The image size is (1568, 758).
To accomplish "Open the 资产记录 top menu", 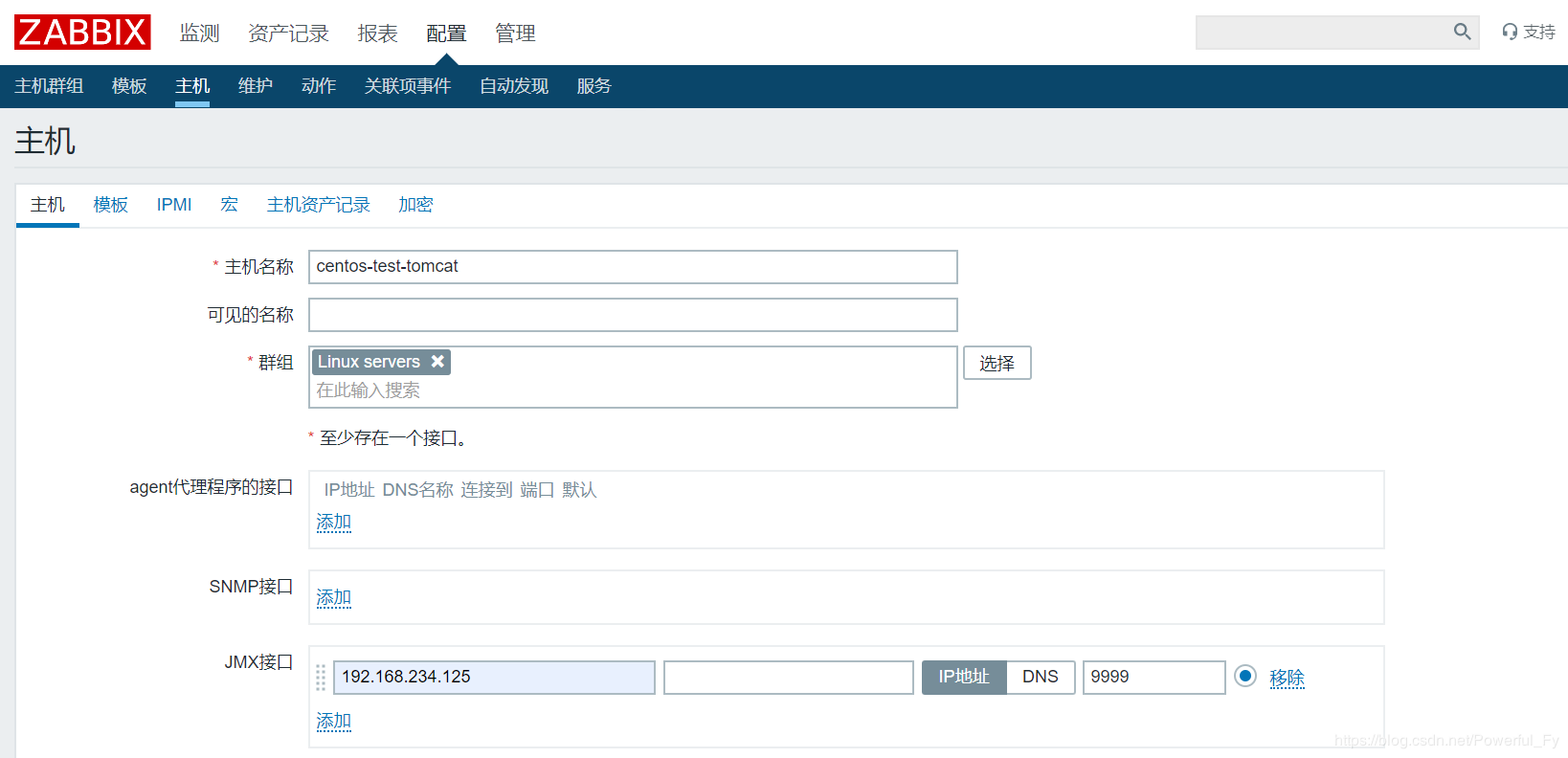I will click(288, 33).
